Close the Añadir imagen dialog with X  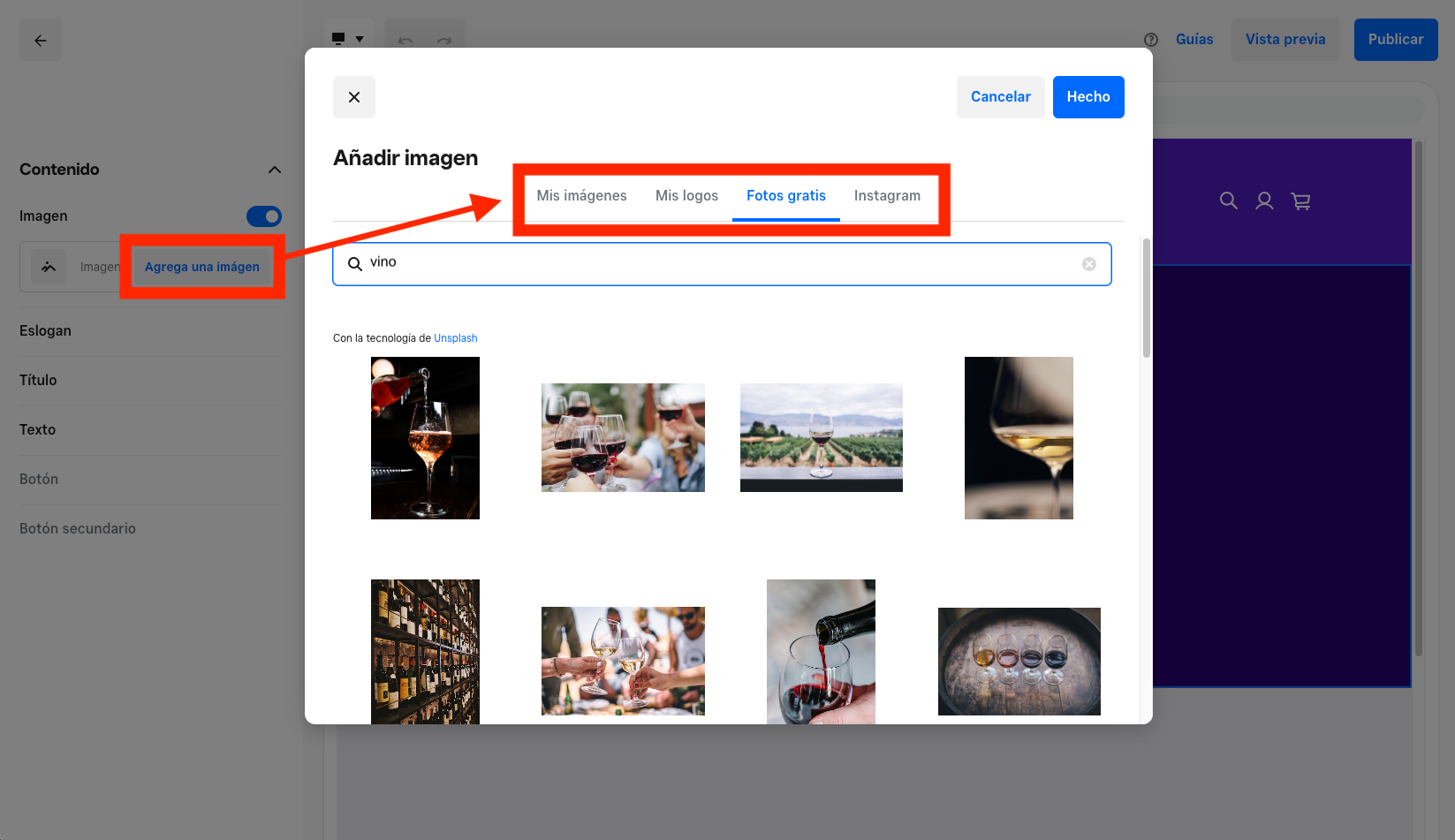pos(354,97)
